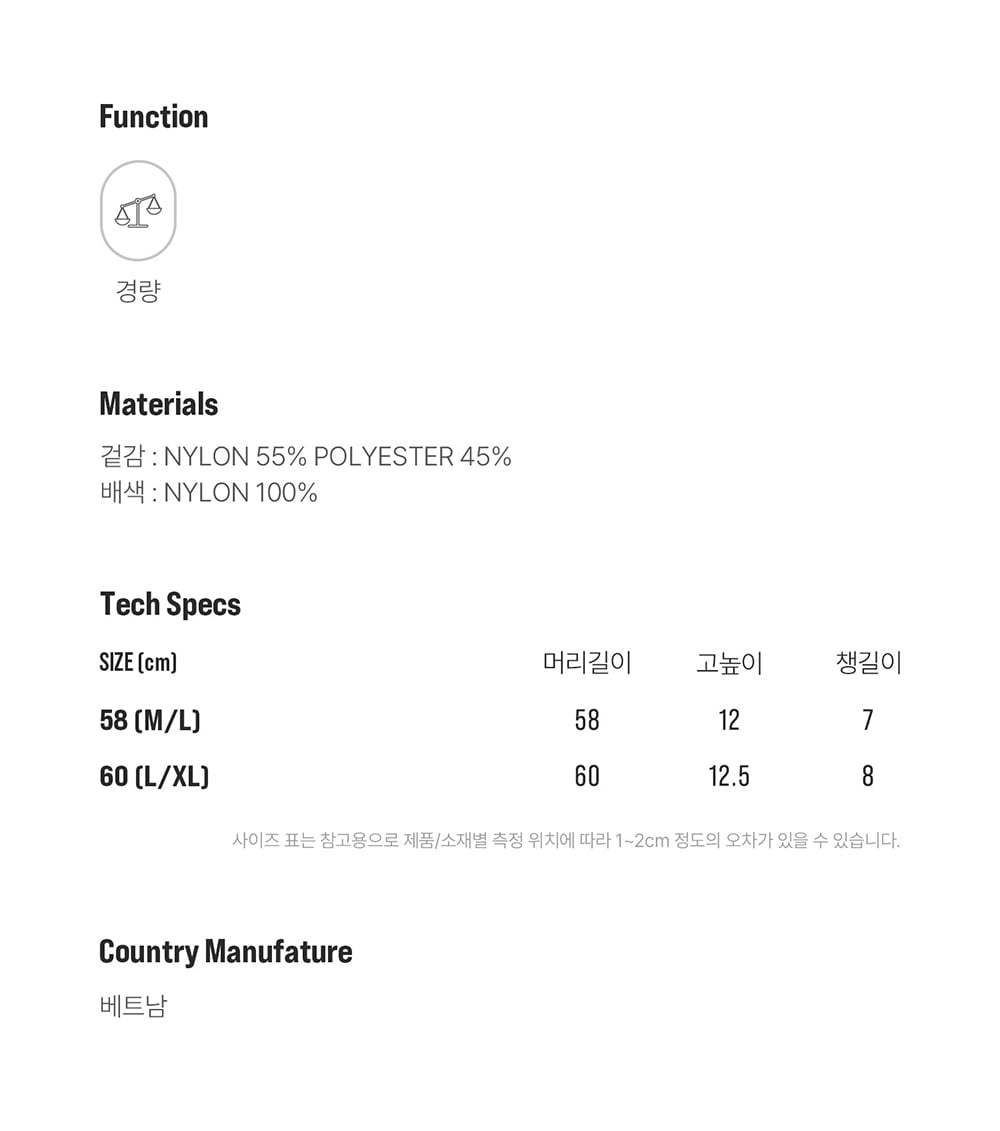Viewport: 1000px width, 1131px height.
Task: Click the lightweight balance scale icon
Action: point(138,210)
